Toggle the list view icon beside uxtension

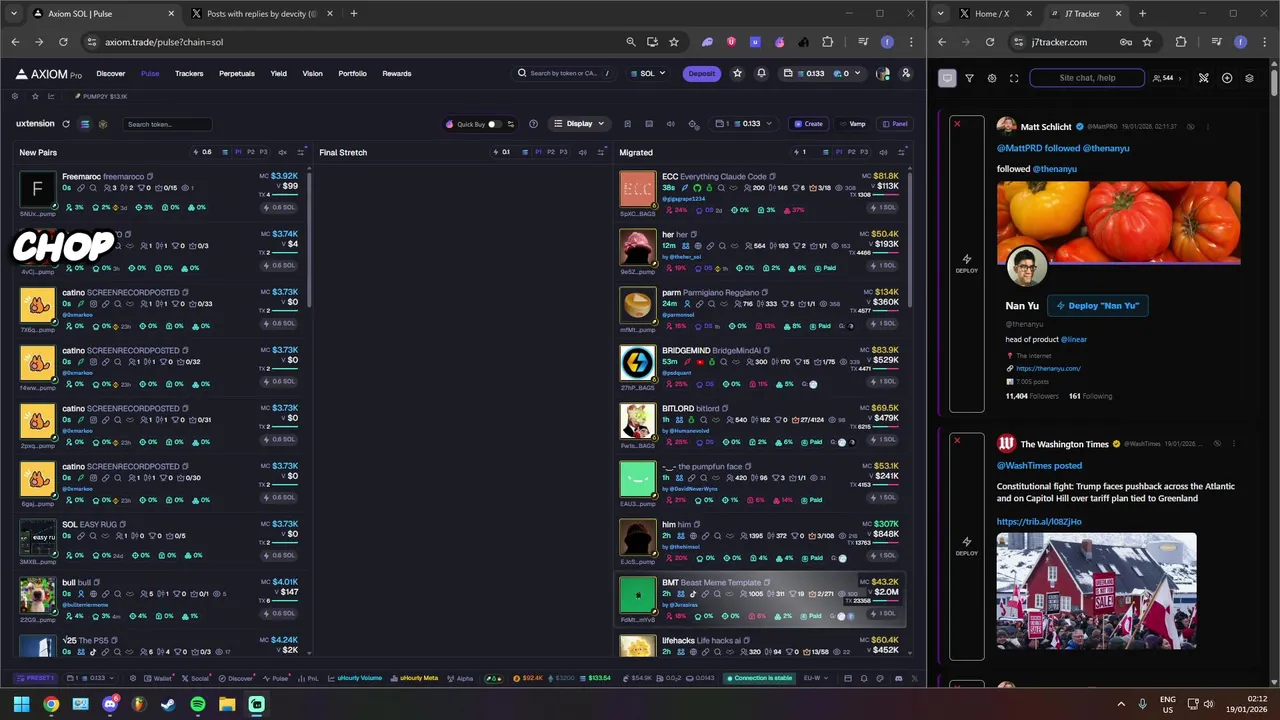(85, 124)
